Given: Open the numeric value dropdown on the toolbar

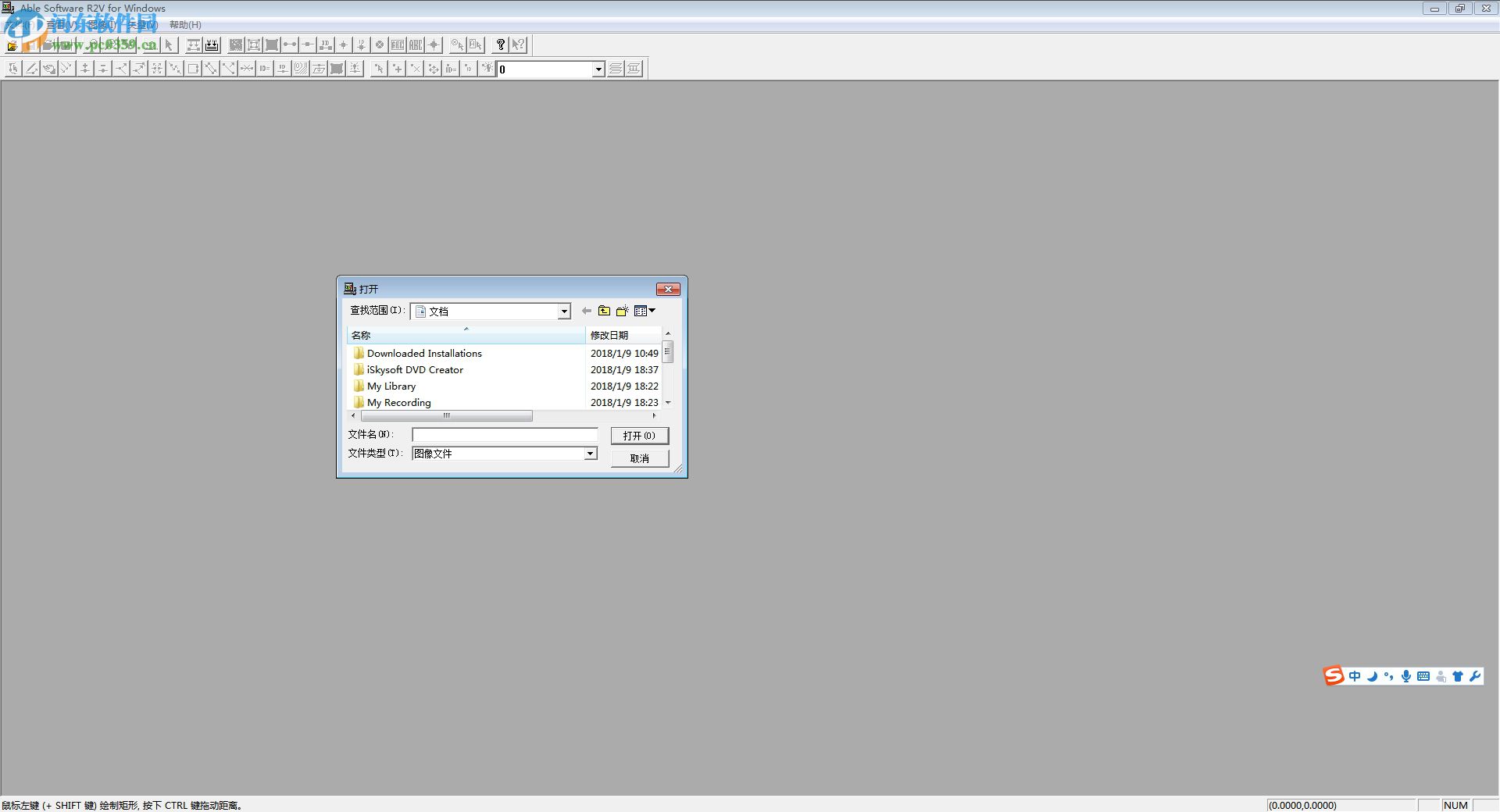Looking at the screenshot, I should coord(598,69).
